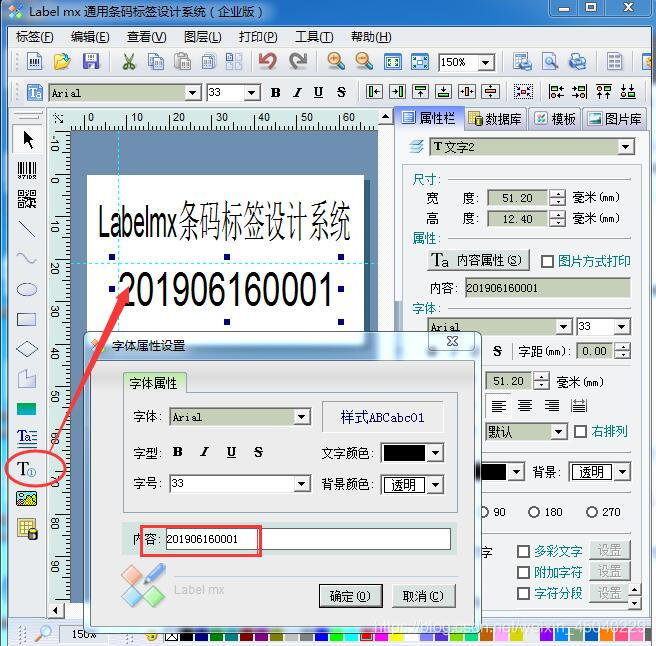Open 背景 透明 dropdown in properties panel
The height and width of the screenshot is (646, 656).
tap(623, 472)
